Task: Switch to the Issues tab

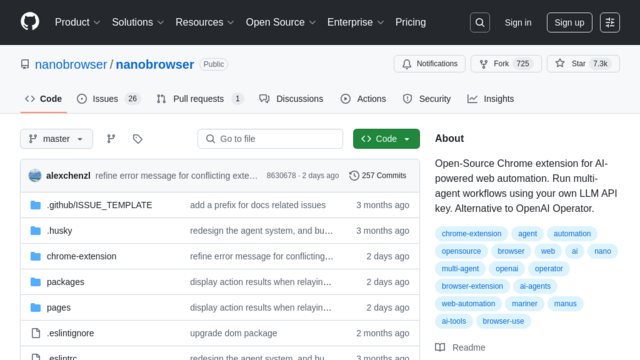Action: click(x=109, y=99)
